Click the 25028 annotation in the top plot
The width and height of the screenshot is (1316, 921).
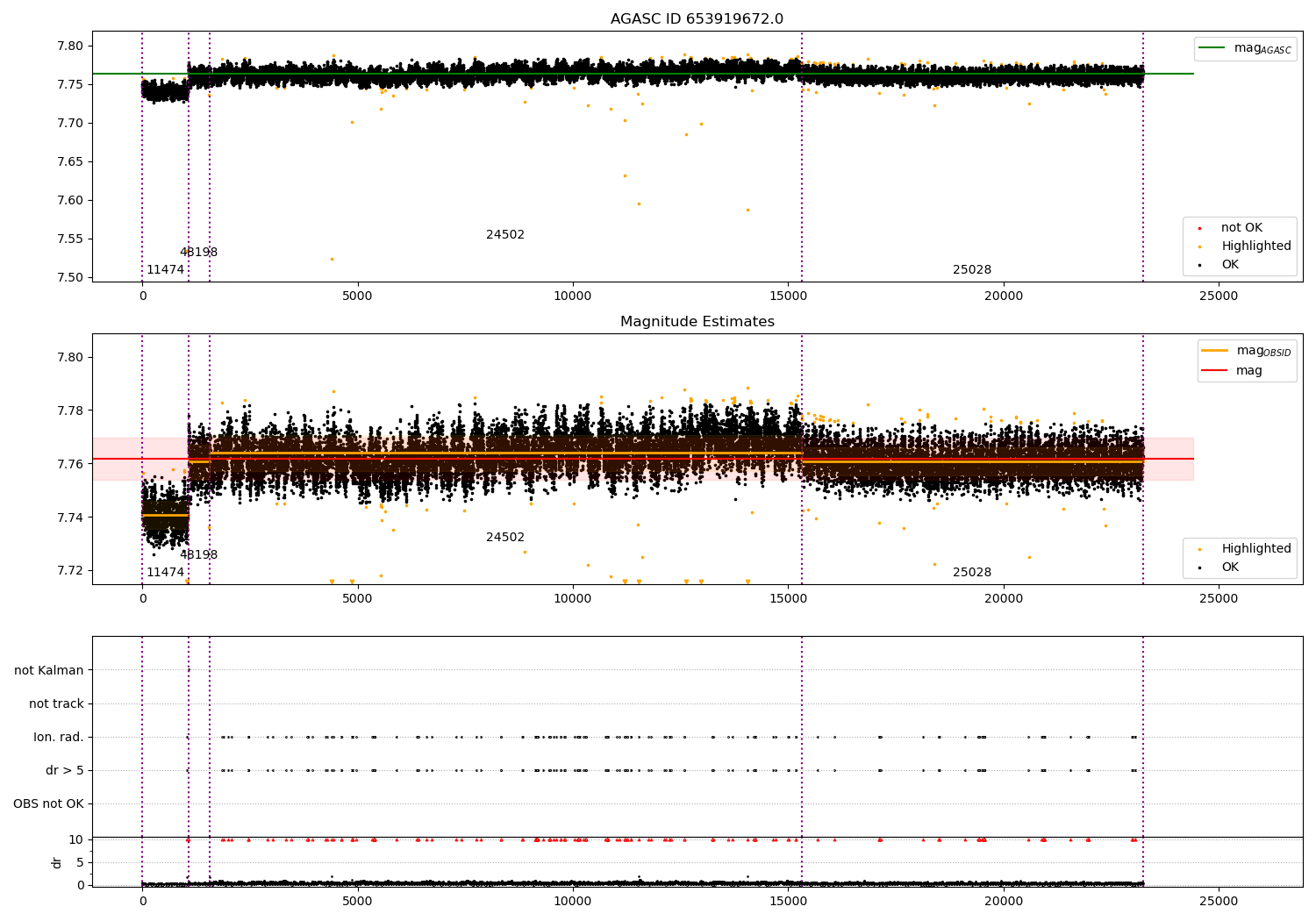972,270
